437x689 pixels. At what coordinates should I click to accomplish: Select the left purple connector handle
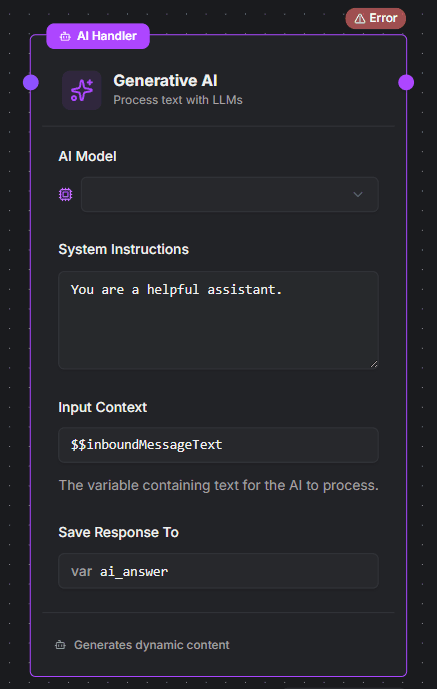point(31,82)
